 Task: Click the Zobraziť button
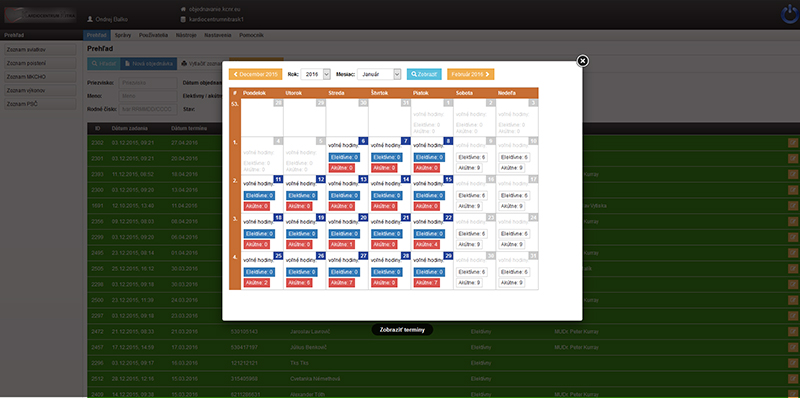[424, 74]
